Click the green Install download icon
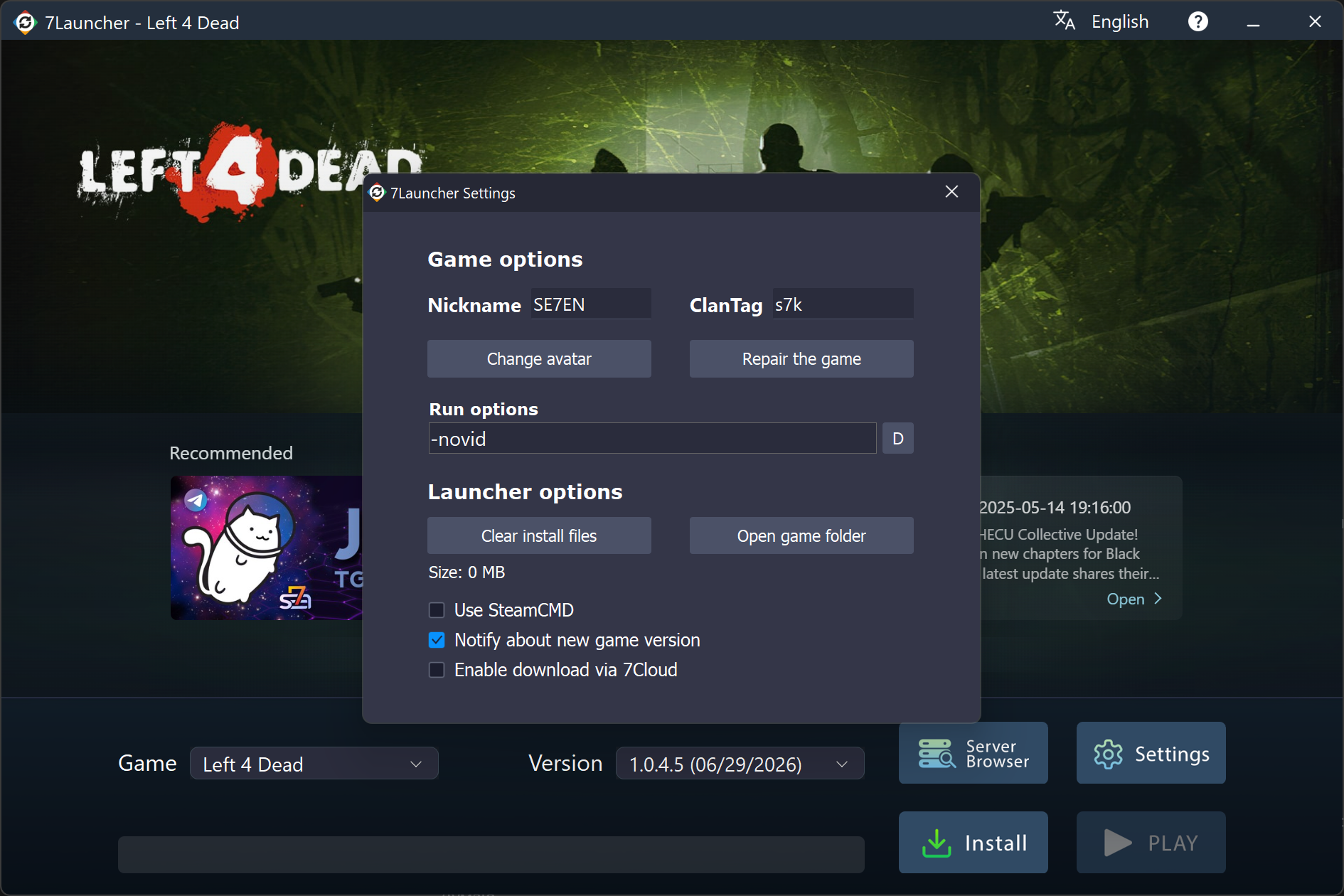1344x896 pixels. pos(937,843)
